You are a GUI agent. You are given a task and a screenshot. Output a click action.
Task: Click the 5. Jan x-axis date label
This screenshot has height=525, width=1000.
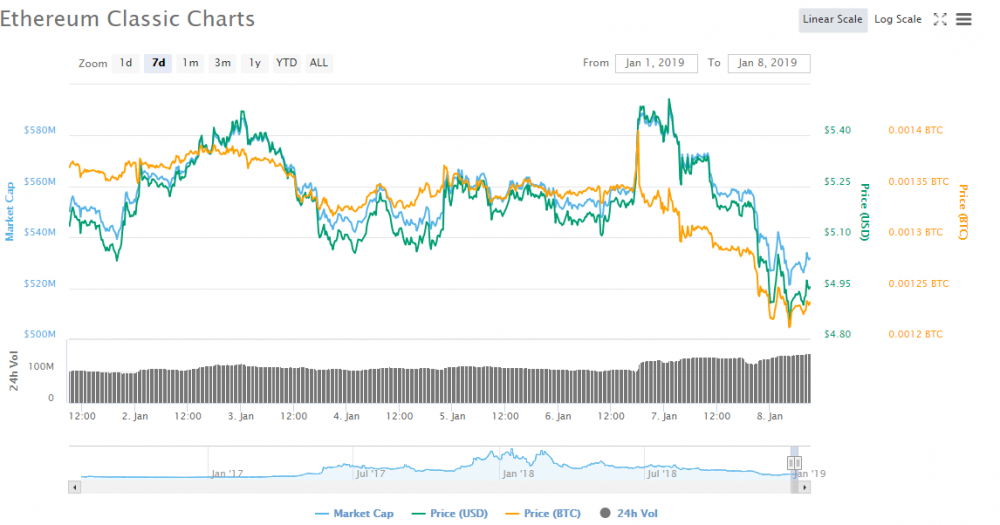452,416
